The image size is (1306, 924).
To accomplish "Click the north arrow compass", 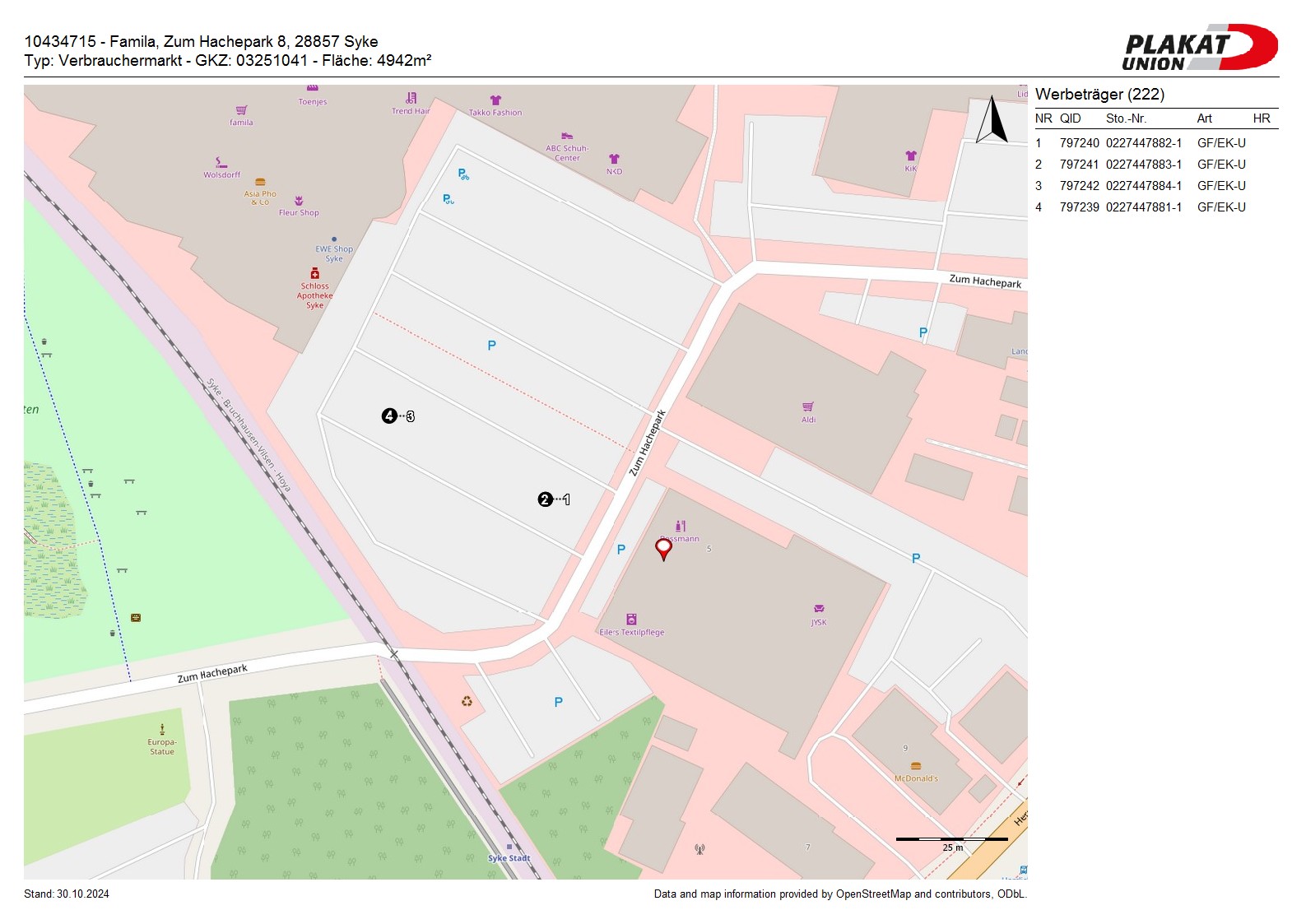I will [x=992, y=120].
